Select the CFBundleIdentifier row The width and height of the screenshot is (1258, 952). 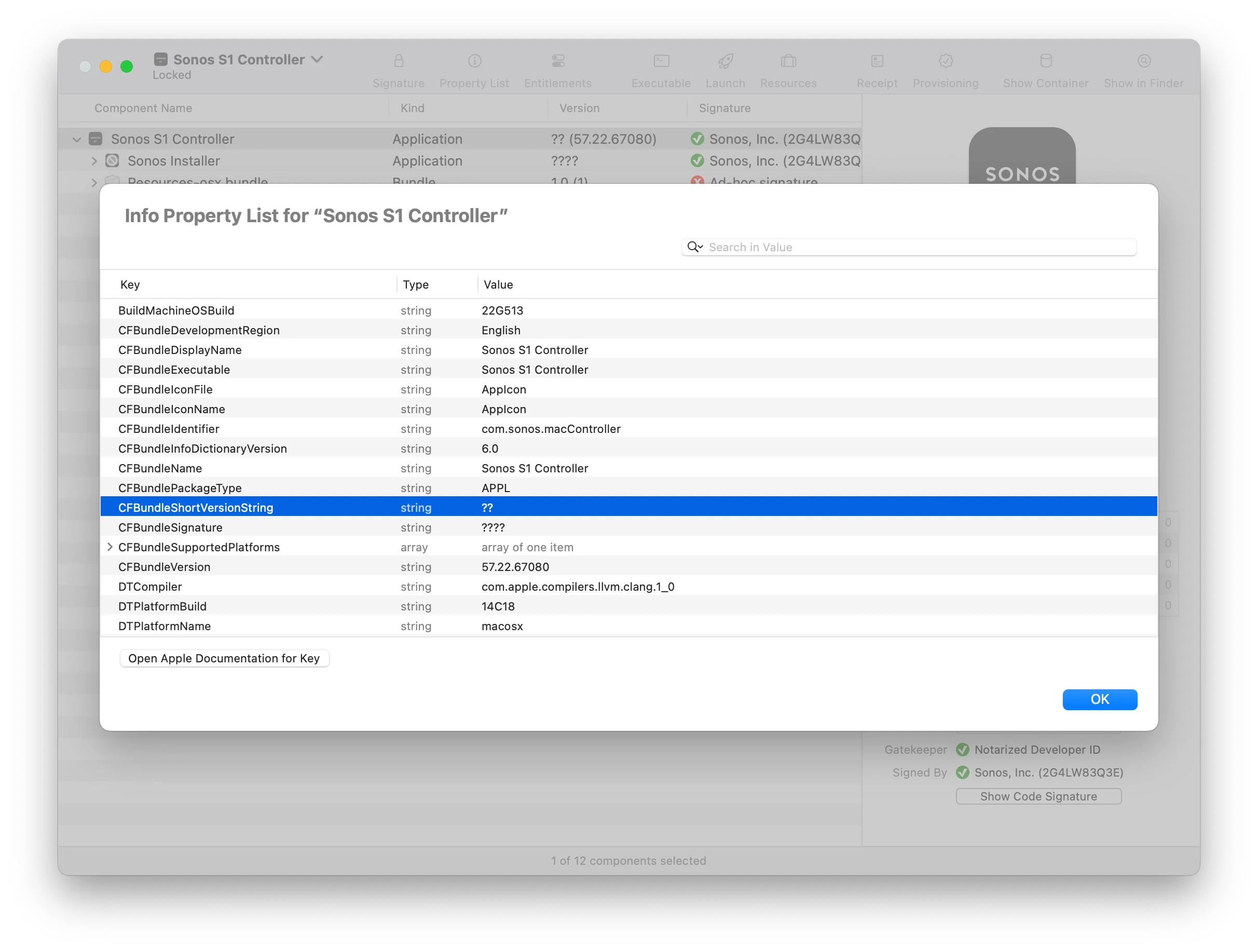pyautogui.click(x=628, y=429)
